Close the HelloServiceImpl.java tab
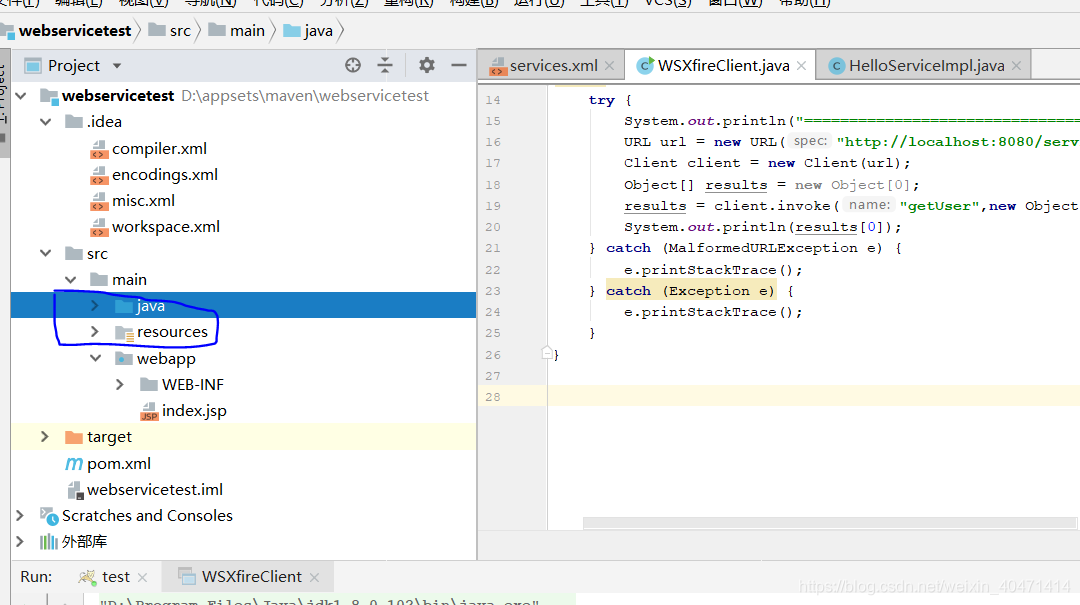 [x=1017, y=67]
